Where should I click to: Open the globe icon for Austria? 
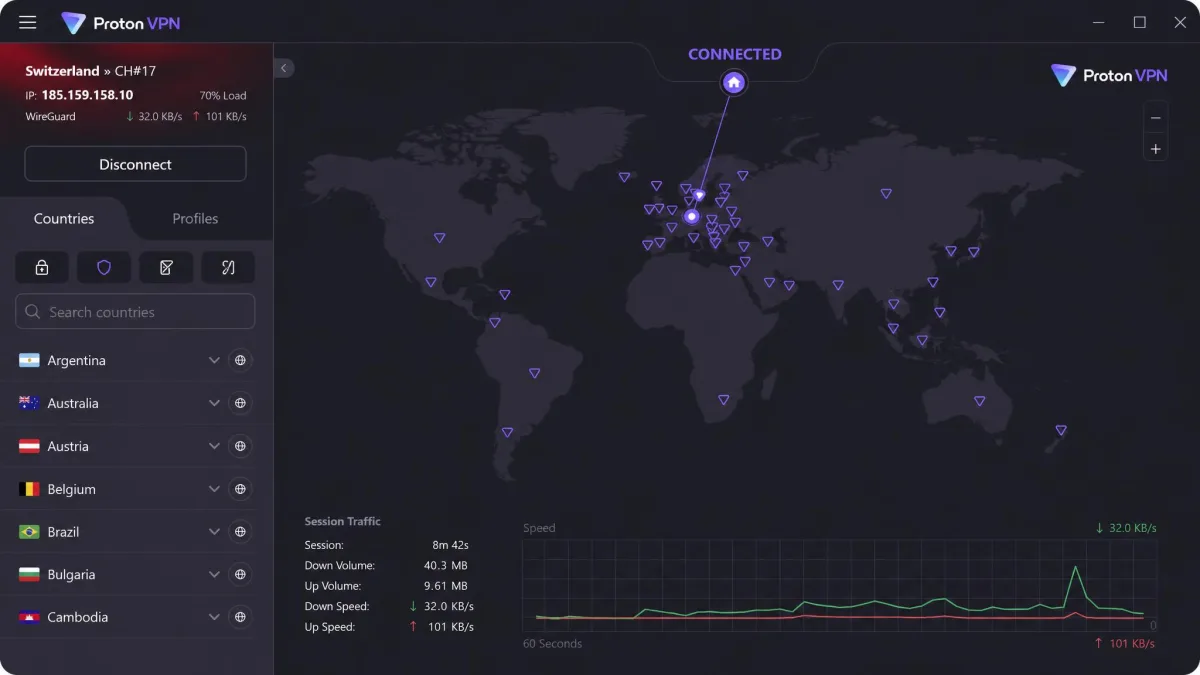point(240,446)
